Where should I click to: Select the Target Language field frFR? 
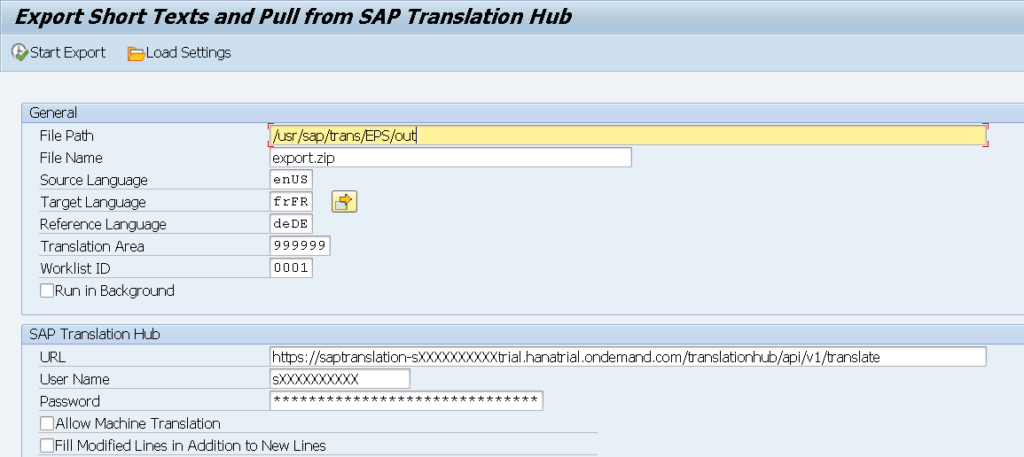click(291, 202)
